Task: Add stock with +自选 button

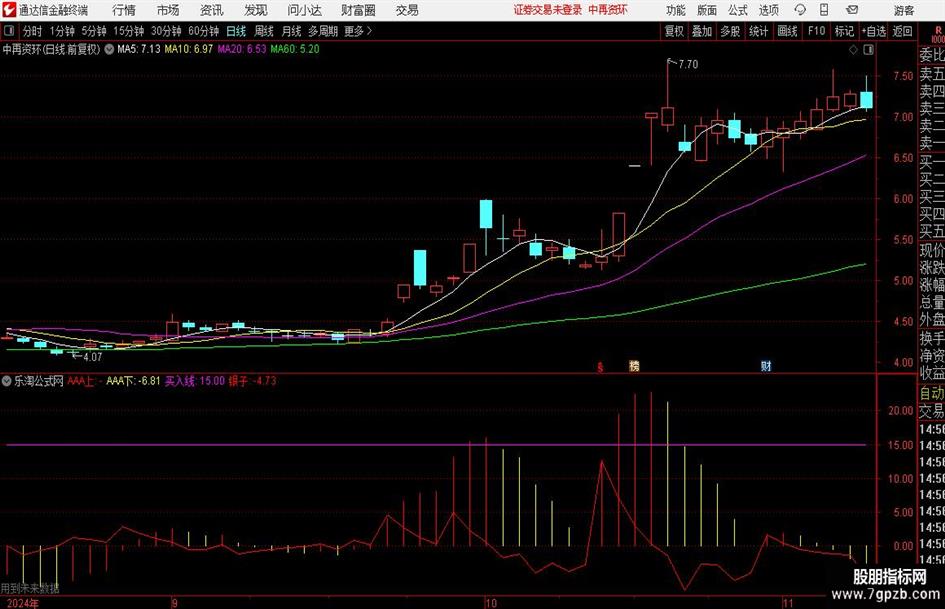Action: [873, 31]
